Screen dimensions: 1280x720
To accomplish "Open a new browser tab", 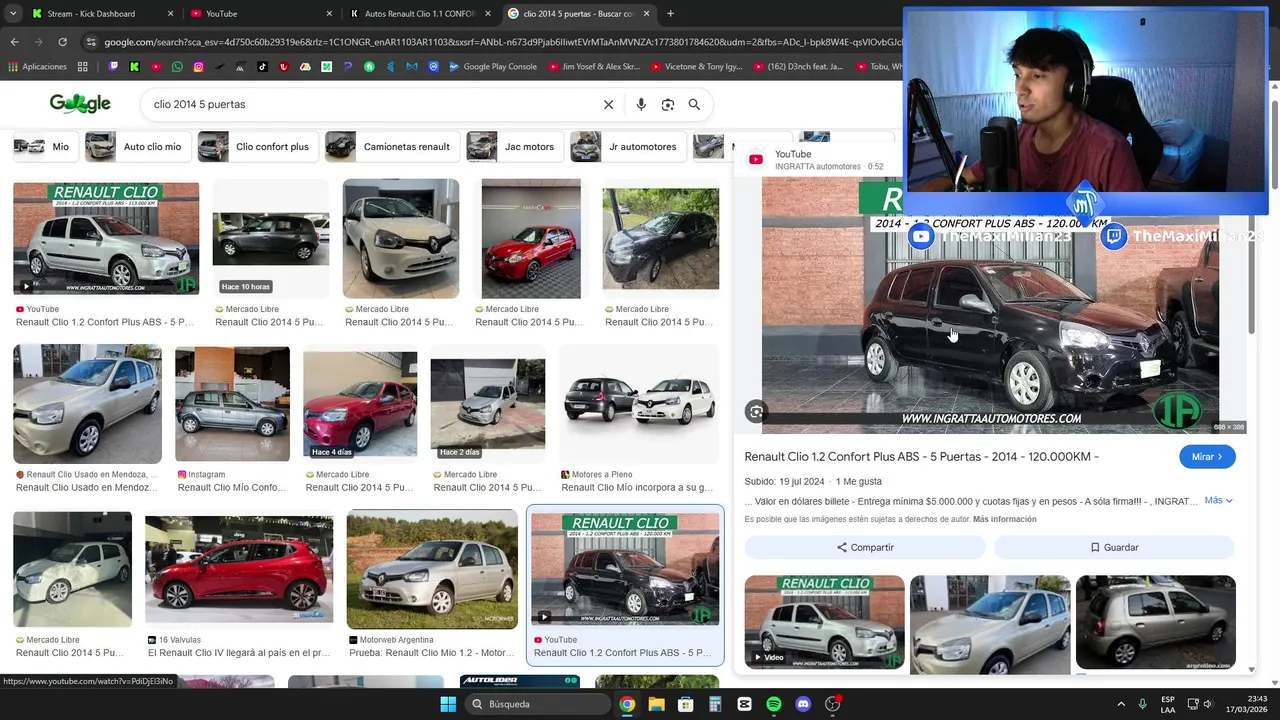I will [x=670, y=14].
